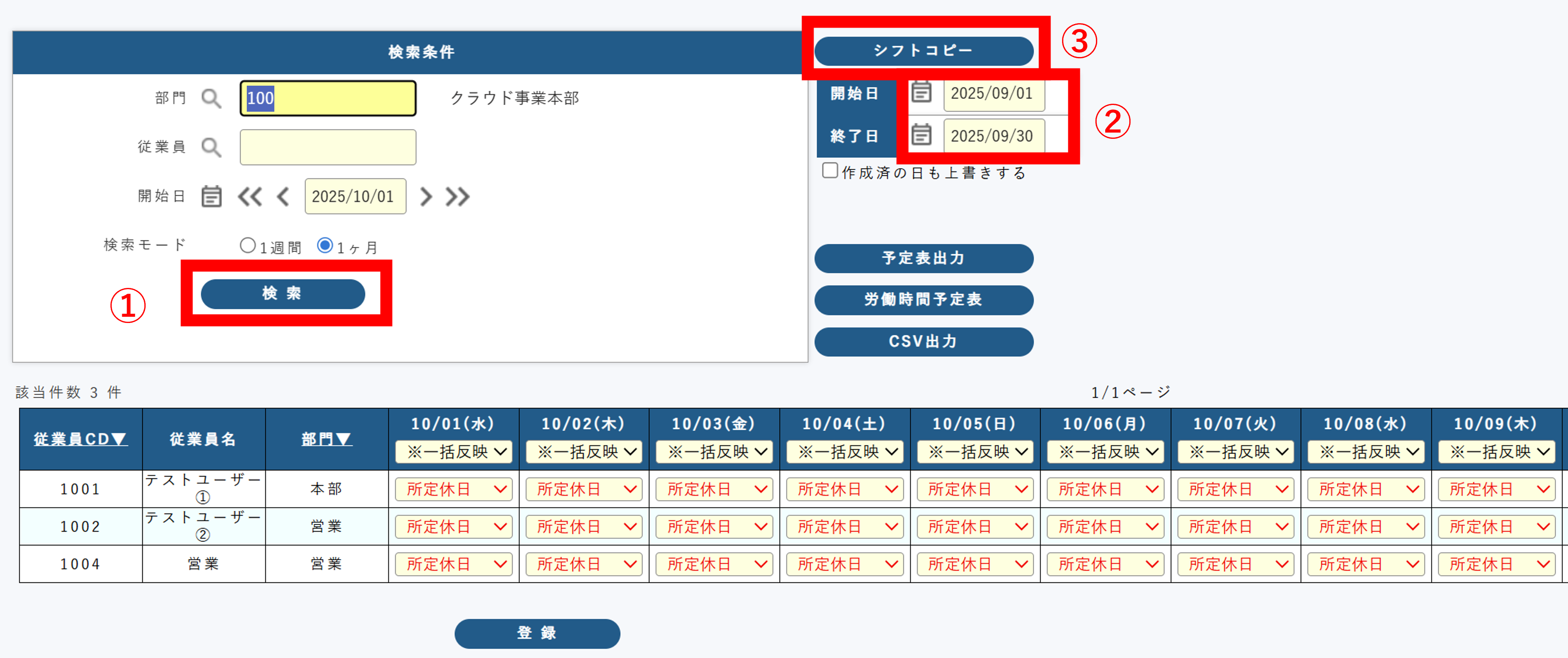Image resolution: width=1568 pixels, height=658 pixels.
Task: Click employee code 1001 cell
Action: click(x=80, y=489)
